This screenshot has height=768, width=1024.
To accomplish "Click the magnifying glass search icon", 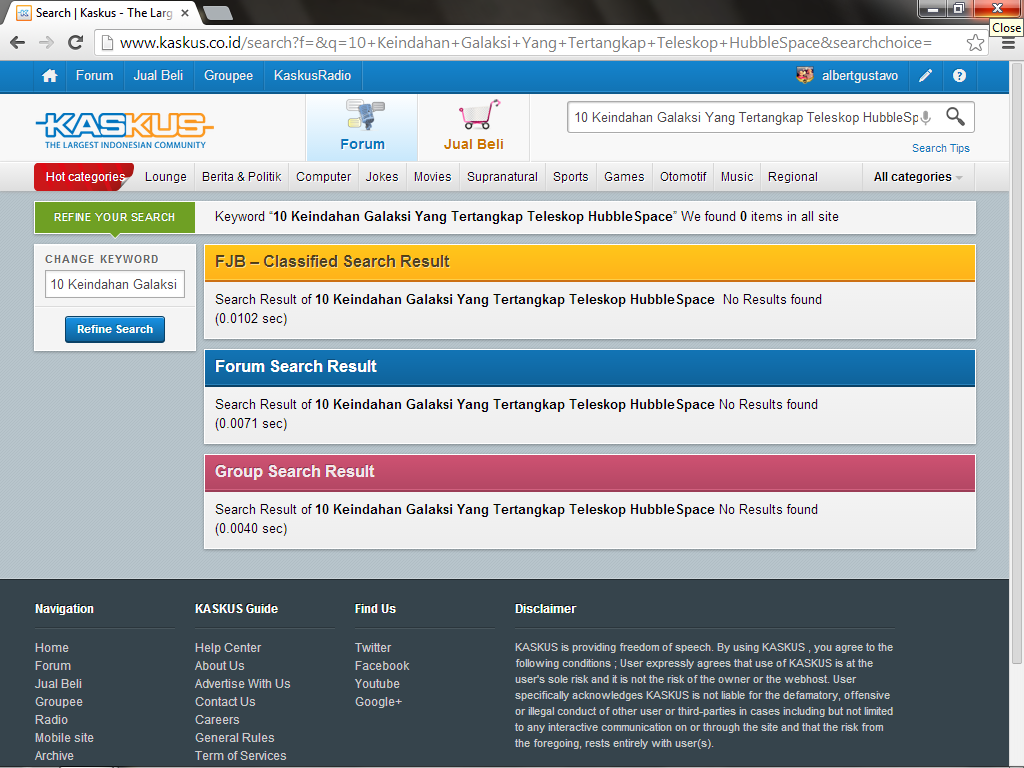I will click(955, 117).
